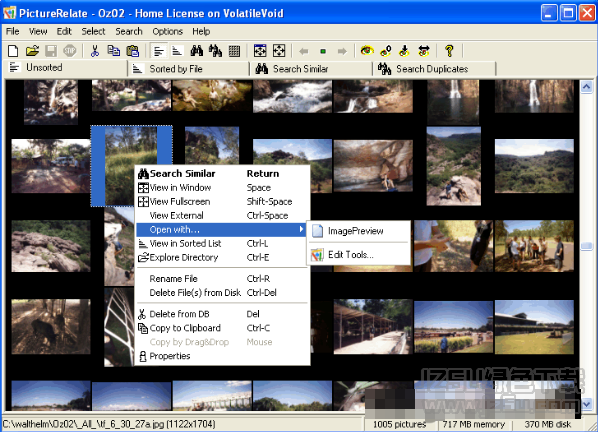Choose View in Sorted List
Screen dimensions: 598x432
(222, 243)
